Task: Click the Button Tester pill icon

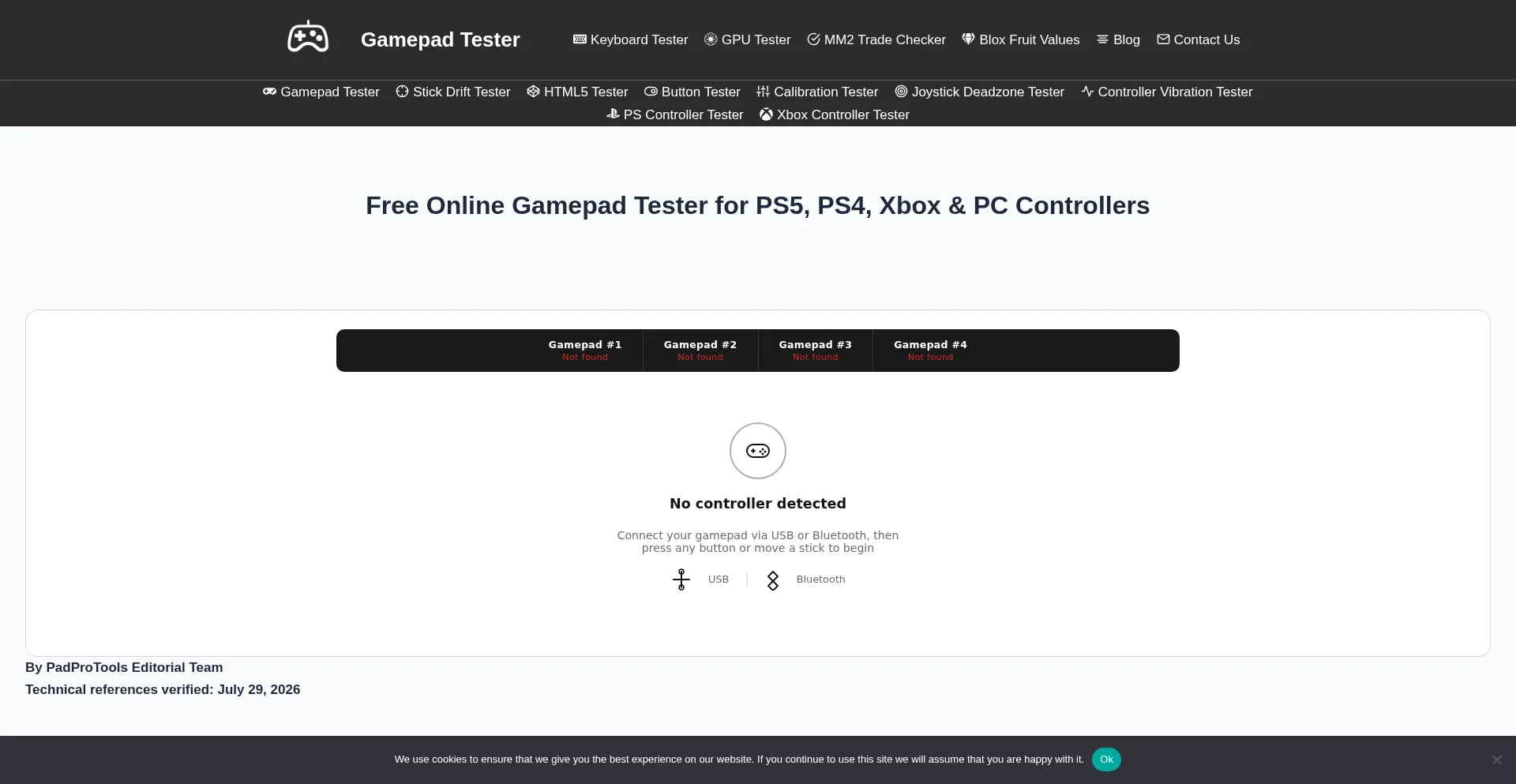Action: (651, 92)
